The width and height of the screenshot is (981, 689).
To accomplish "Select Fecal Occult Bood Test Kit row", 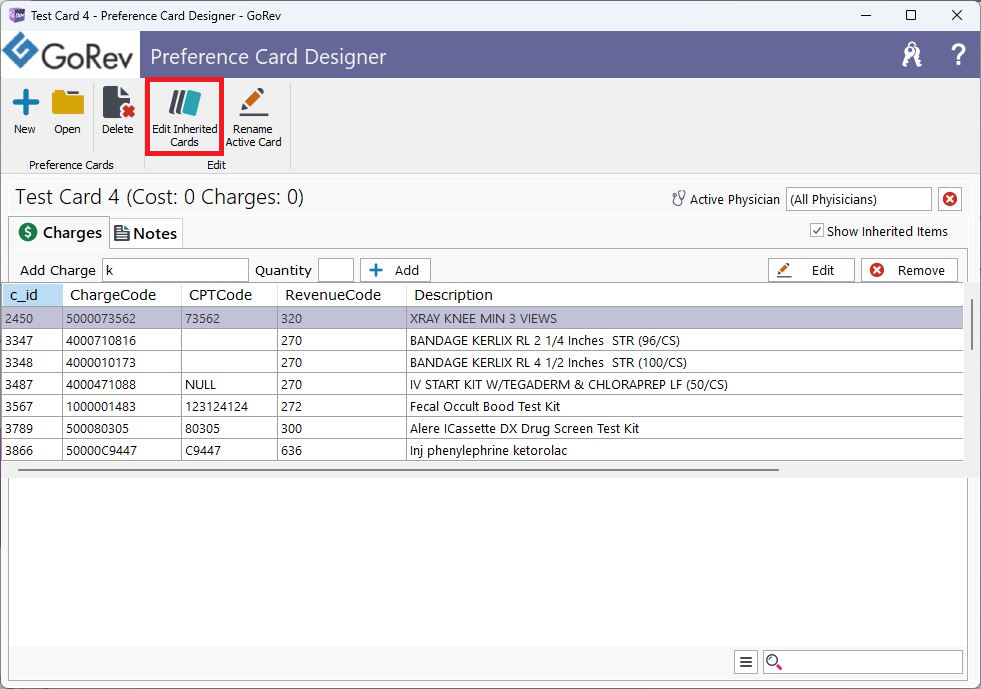I will click(x=482, y=406).
